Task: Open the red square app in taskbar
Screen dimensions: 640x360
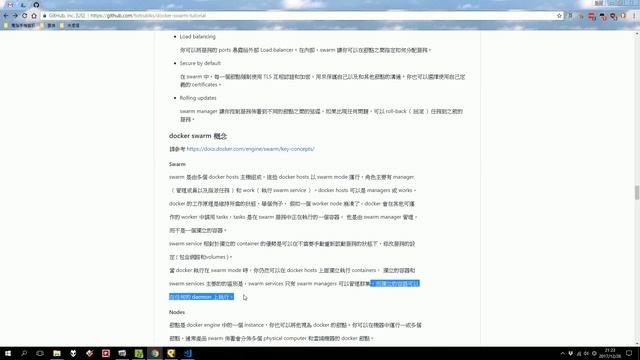Action: 106,353
